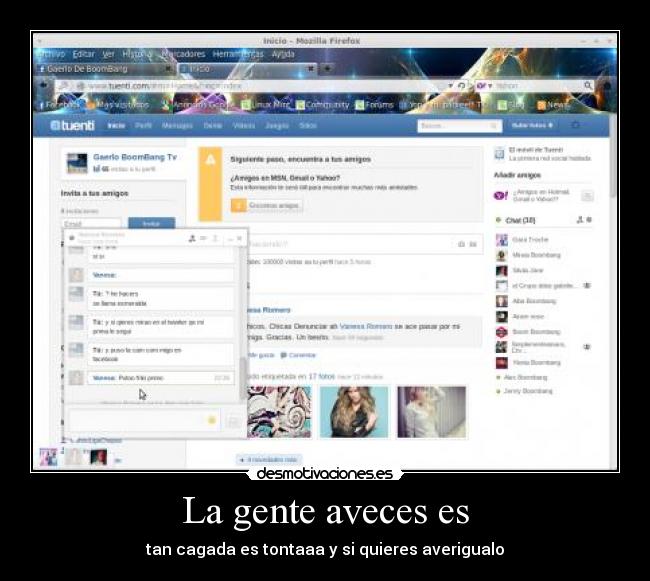
Task: Open the emoticon picker in chat
Action: (x=212, y=420)
